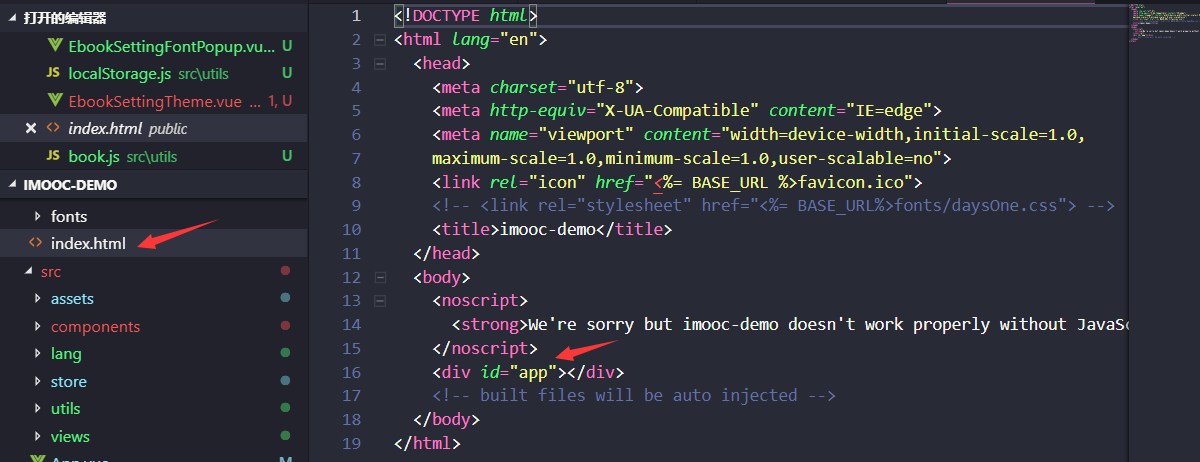The image size is (1200, 462).
Task: Click the built files auto injected comment
Action: (634, 396)
